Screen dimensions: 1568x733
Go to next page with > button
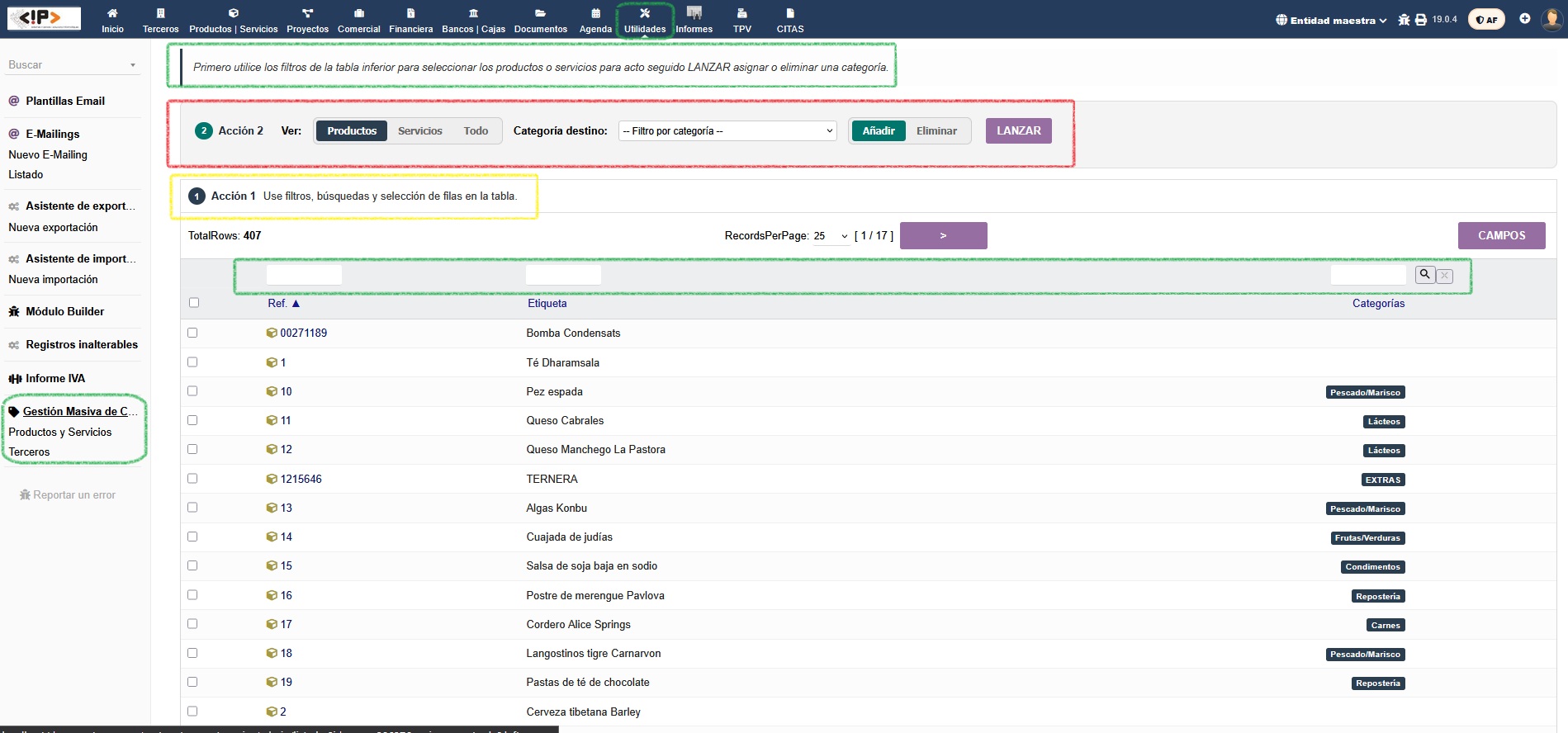click(944, 235)
